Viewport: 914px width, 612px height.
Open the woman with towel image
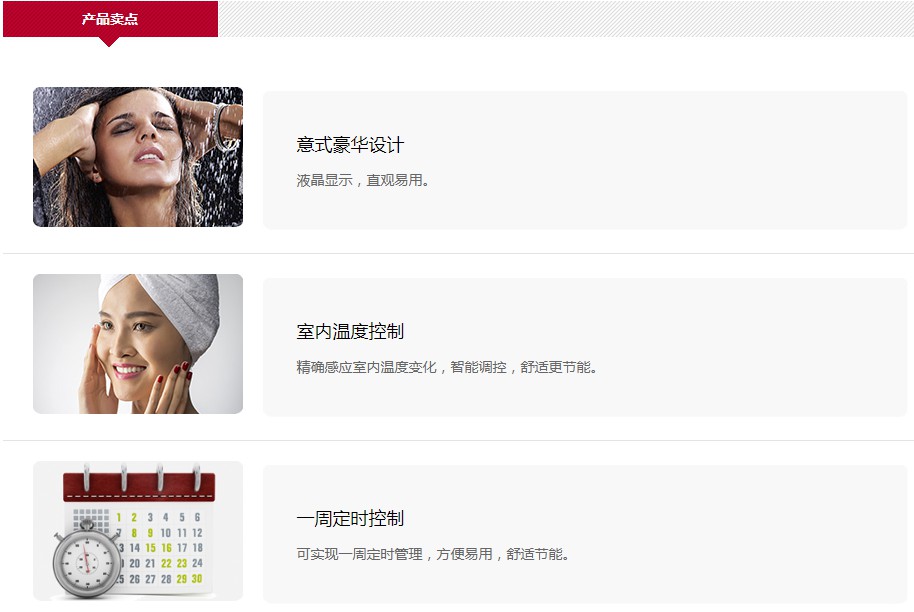(x=138, y=344)
